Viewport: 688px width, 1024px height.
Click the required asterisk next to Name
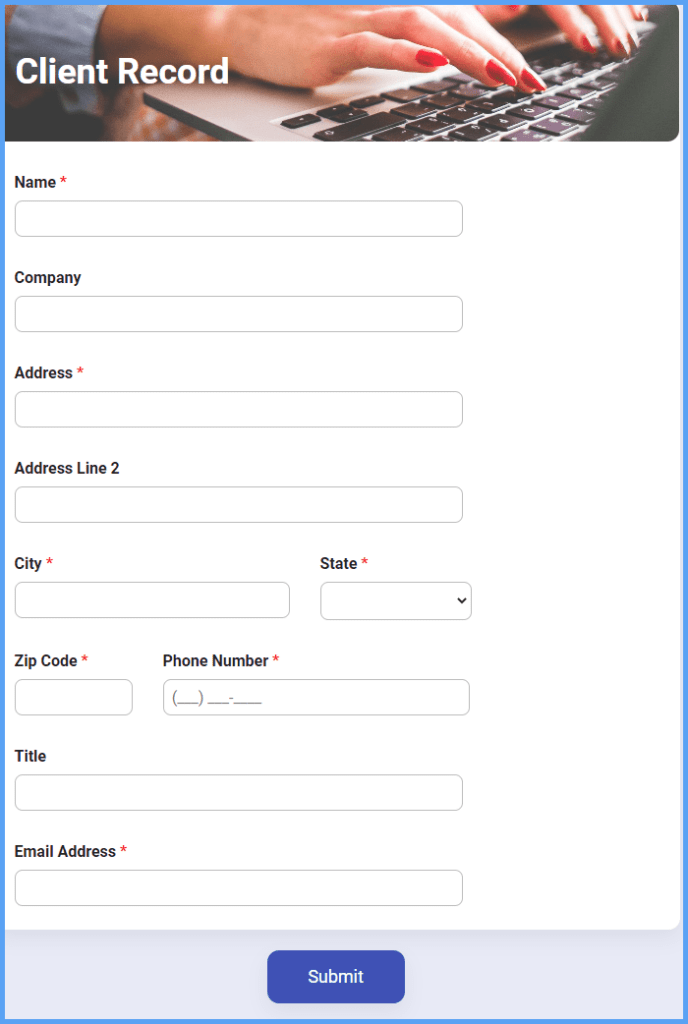tap(62, 180)
